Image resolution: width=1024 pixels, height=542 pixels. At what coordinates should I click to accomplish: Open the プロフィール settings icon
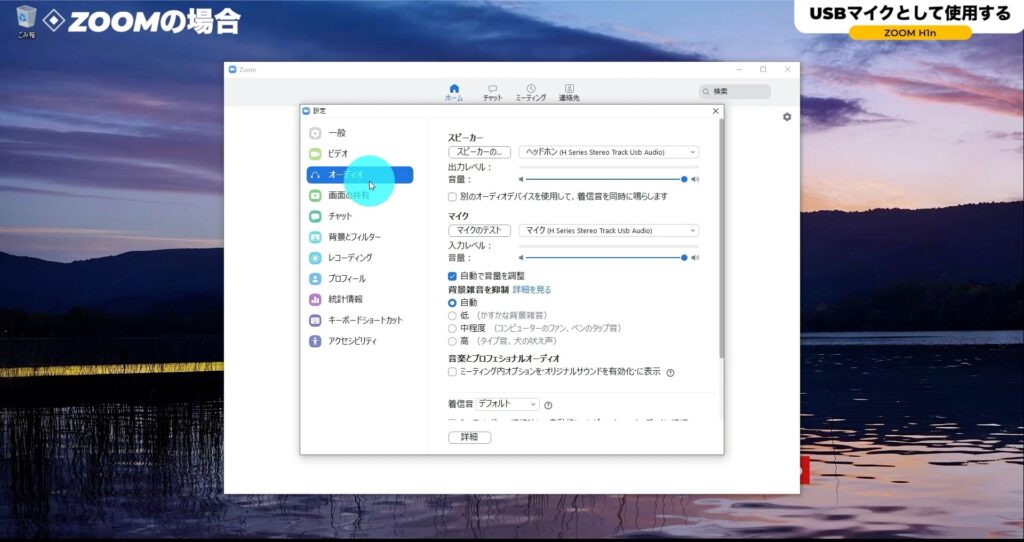coord(315,279)
